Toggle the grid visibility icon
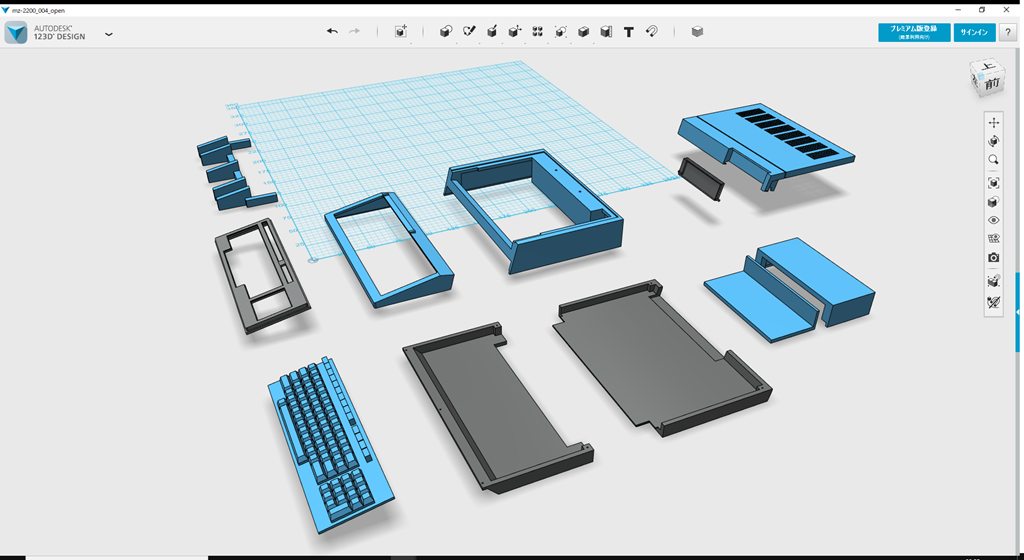Viewport: 1024px width, 560px height. (993, 239)
